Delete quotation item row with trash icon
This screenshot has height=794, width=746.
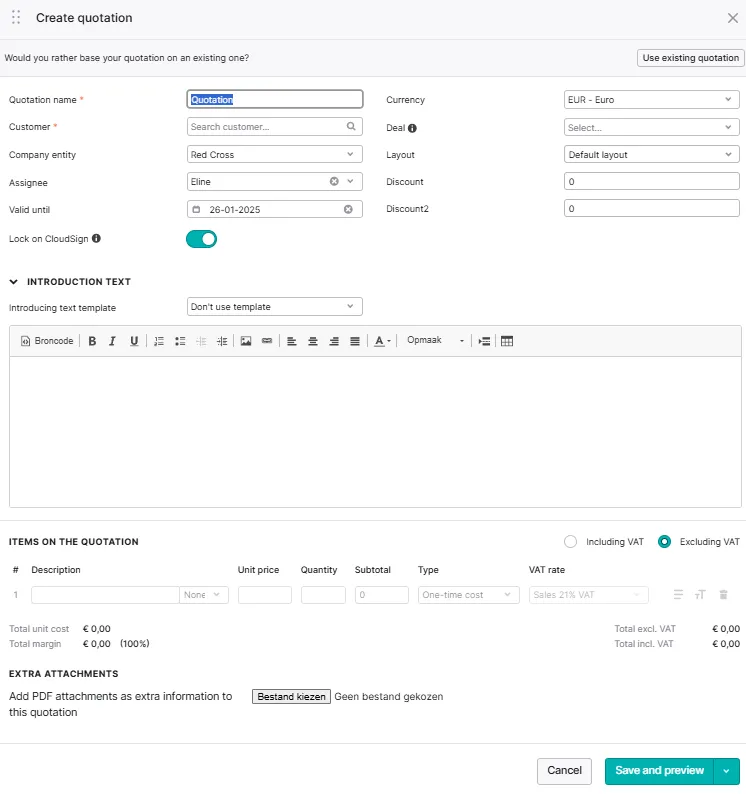tap(723, 595)
